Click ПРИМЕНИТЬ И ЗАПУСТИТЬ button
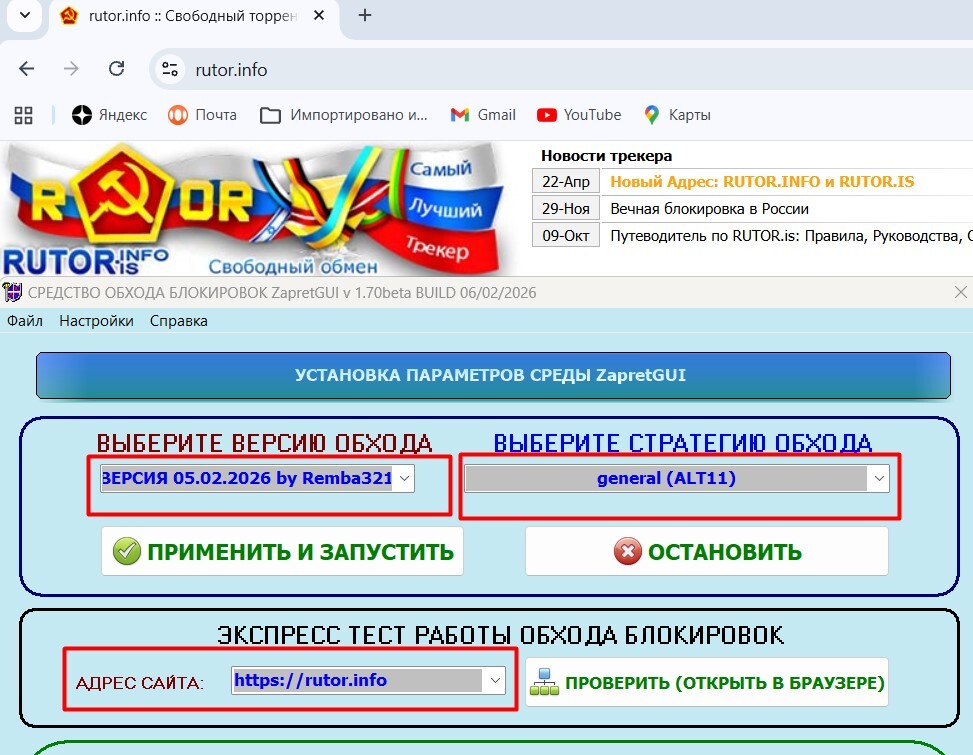973x755 pixels. [282, 552]
